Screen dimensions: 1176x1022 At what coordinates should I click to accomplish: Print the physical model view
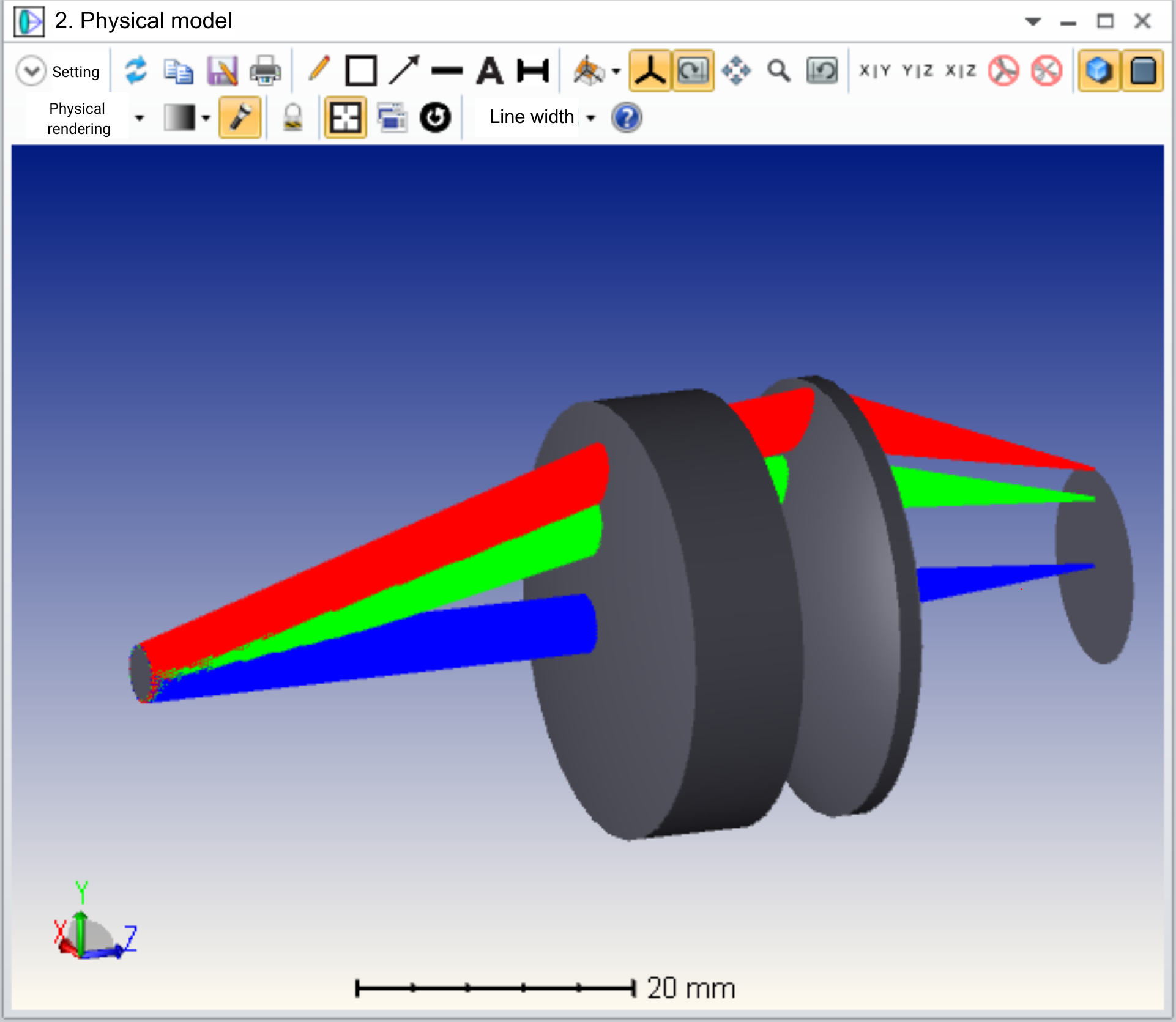264,70
